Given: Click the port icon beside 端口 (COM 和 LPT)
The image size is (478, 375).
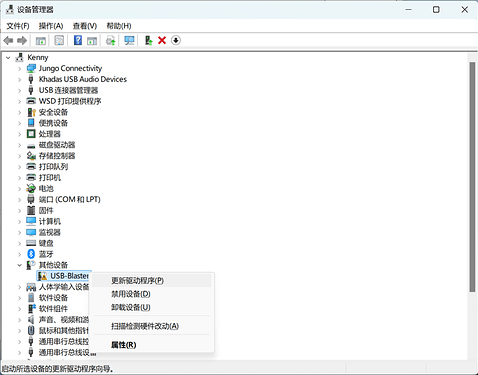Looking at the screenshot, I should (31, 199).
